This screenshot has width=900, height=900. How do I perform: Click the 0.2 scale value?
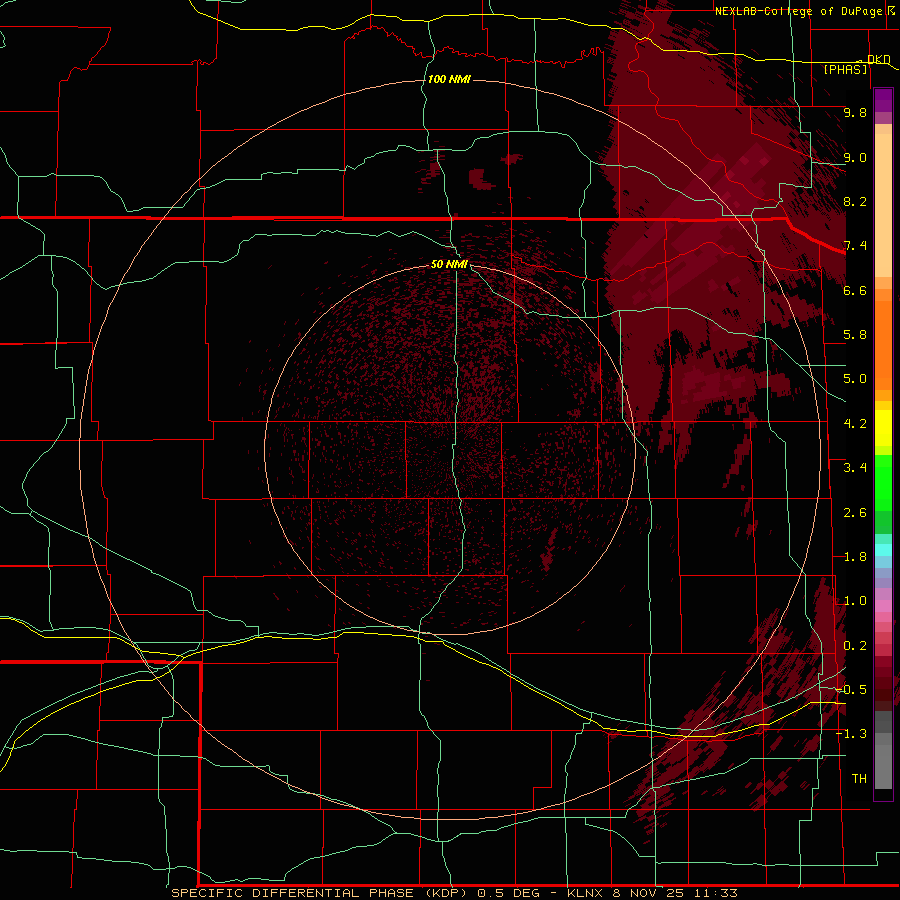[x=855, y=646]
